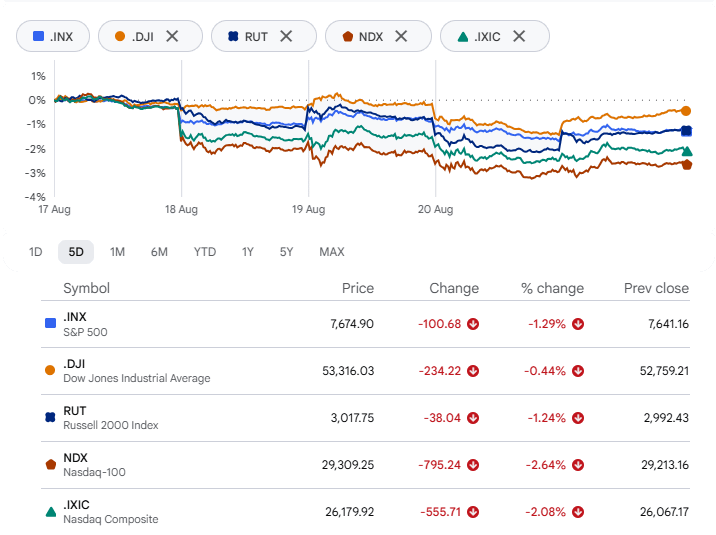Switch chart range to 1M
Image resolution: width=716 pixels, height=535 pixels.
tap(117, 252)
